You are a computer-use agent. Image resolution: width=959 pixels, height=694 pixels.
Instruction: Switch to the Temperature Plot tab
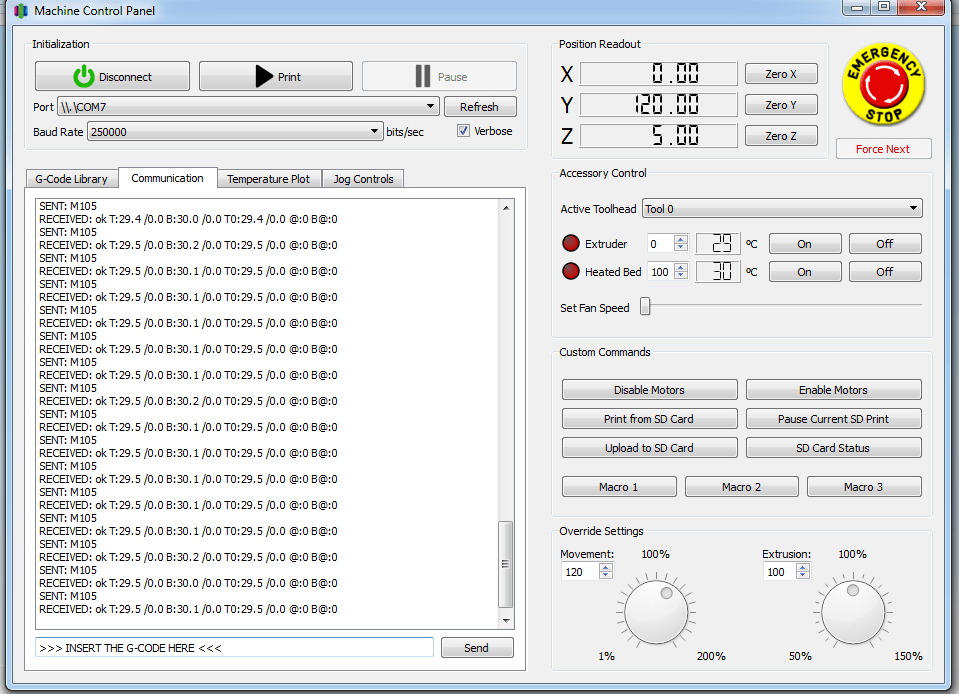tap(268, 179)
